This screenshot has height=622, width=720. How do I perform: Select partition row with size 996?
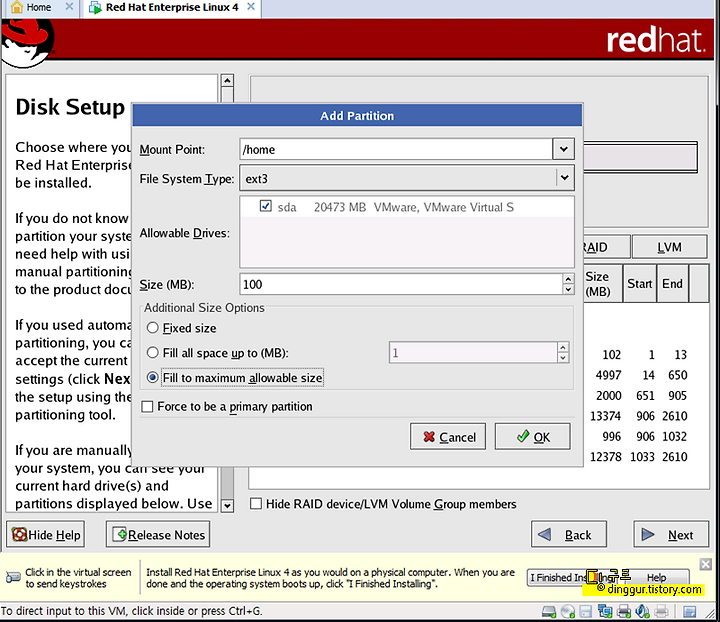click(x=646, y=436)
